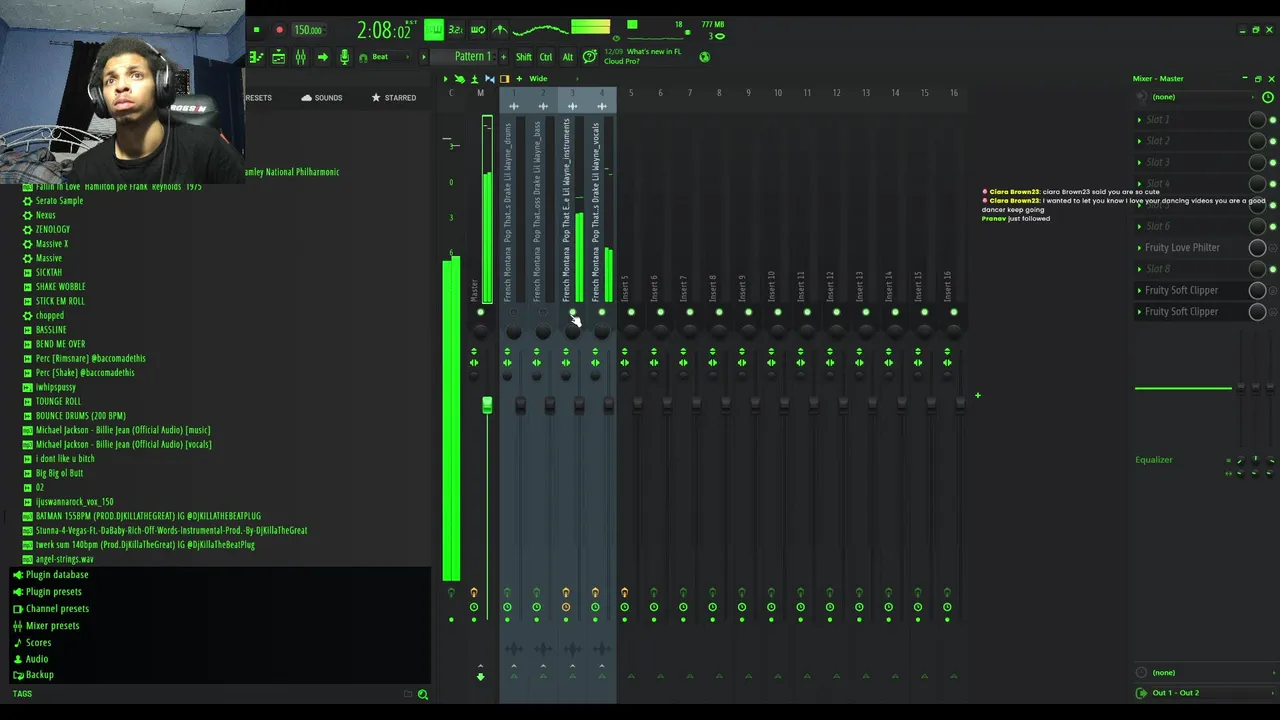1280x720 pixels.
Task: Select angel-strings.wav file
Action: 64,559
